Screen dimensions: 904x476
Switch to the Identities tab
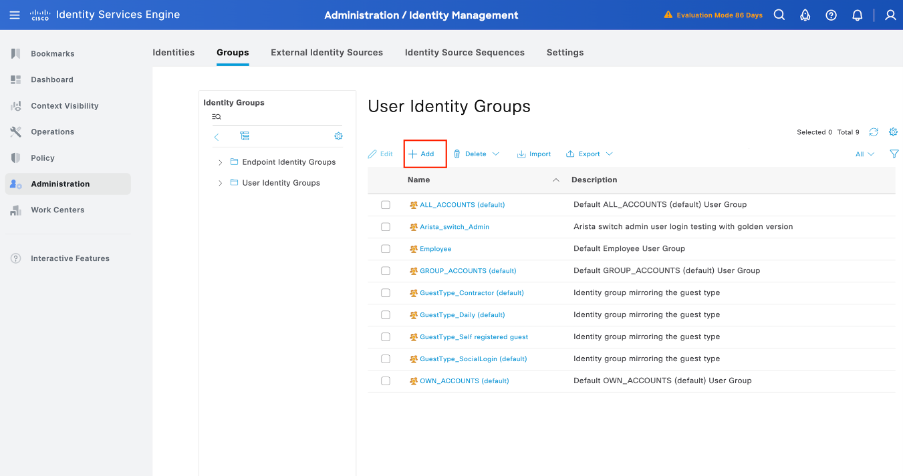(174, 52)
